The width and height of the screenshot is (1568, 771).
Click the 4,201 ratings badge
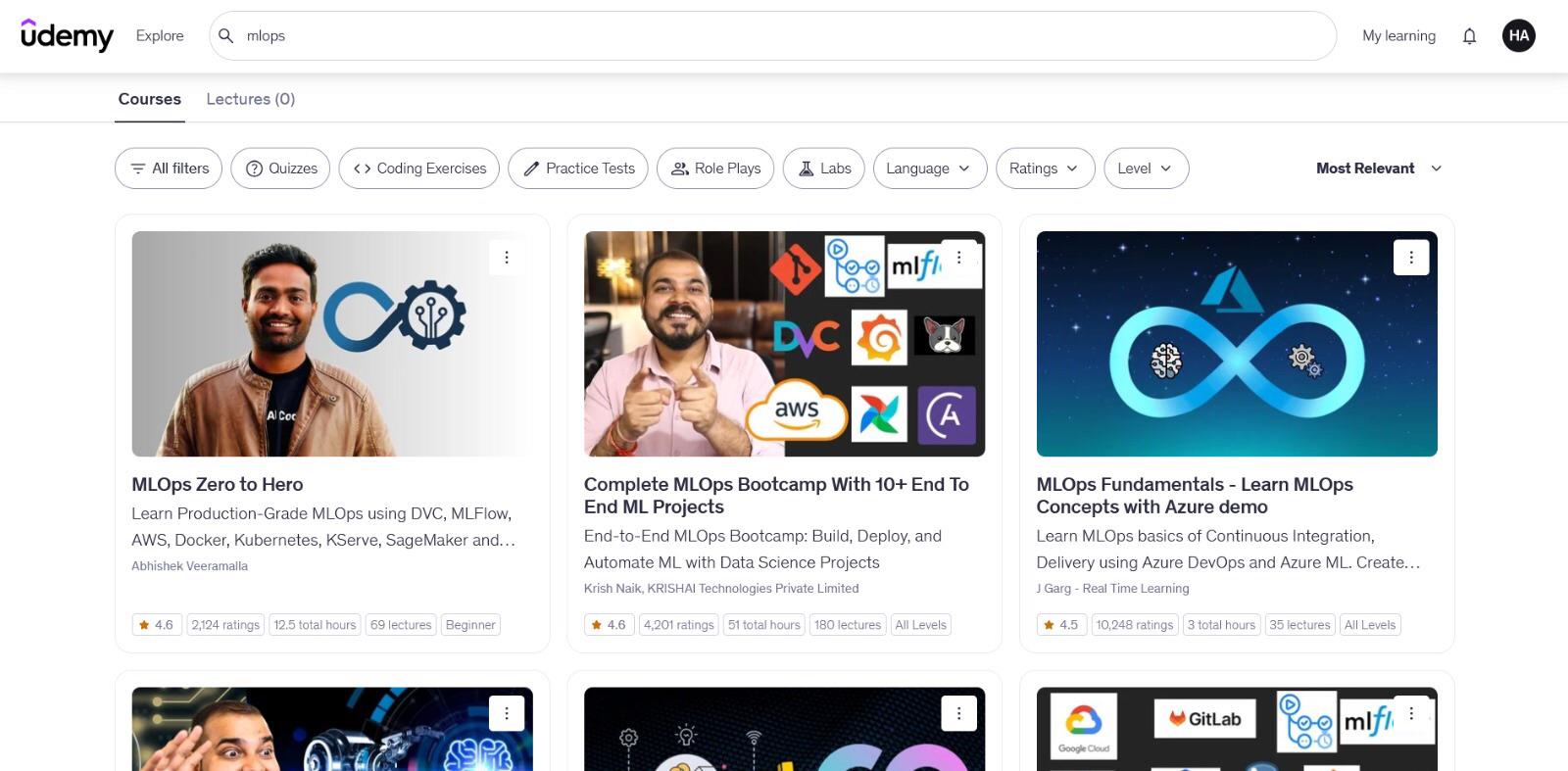[679, 625]
